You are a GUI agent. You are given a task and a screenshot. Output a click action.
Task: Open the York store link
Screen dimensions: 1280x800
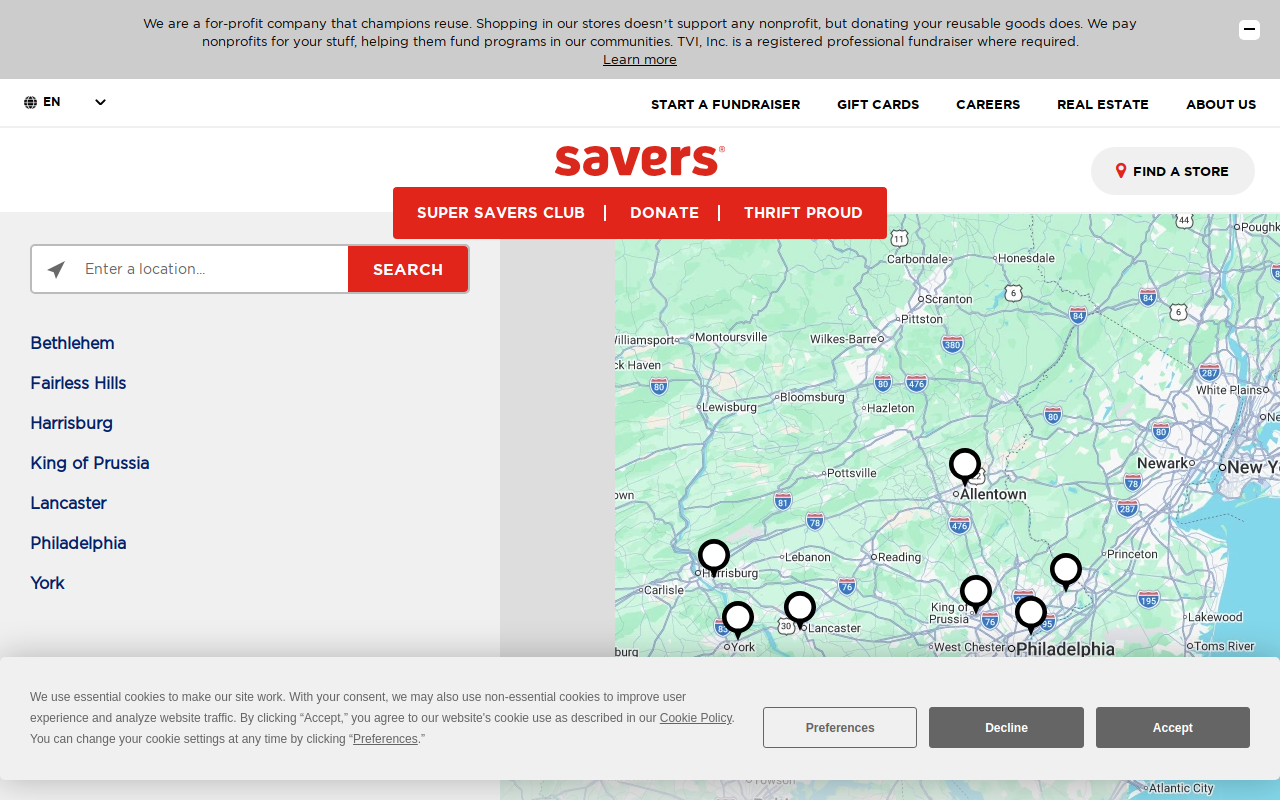47,583
